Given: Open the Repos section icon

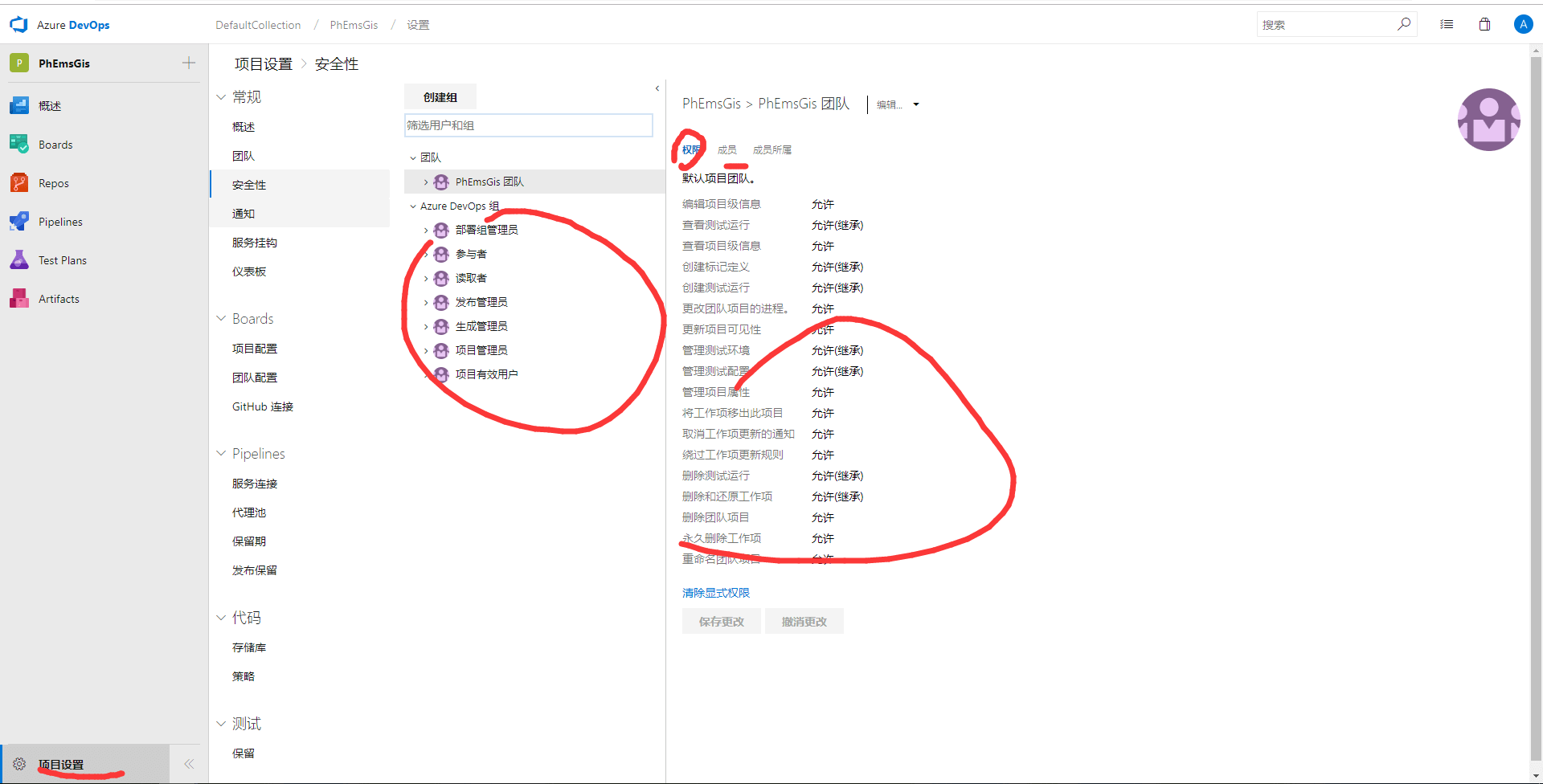Looking at the screenshot, I should (19, 183).
